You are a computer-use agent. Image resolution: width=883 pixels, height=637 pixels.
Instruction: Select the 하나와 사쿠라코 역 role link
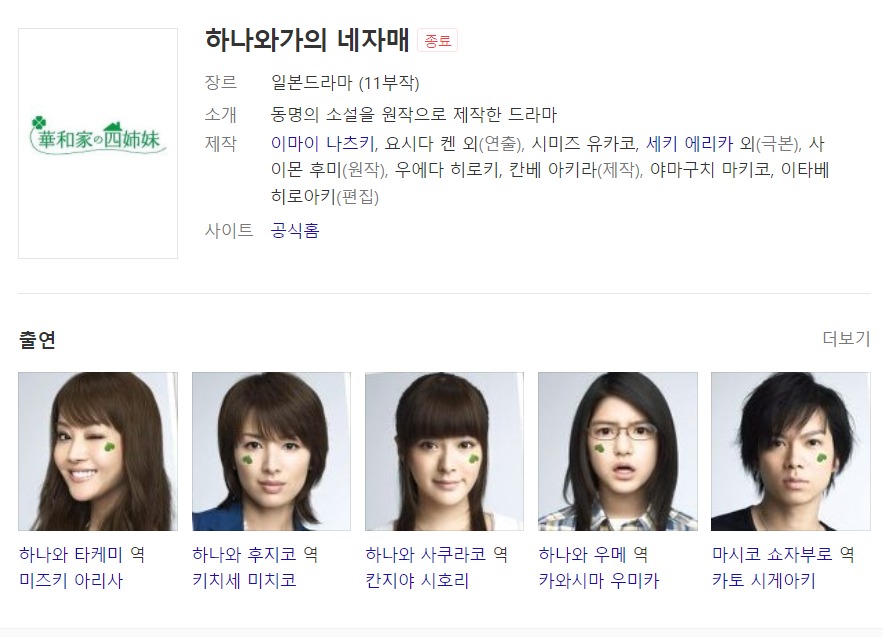436,555
